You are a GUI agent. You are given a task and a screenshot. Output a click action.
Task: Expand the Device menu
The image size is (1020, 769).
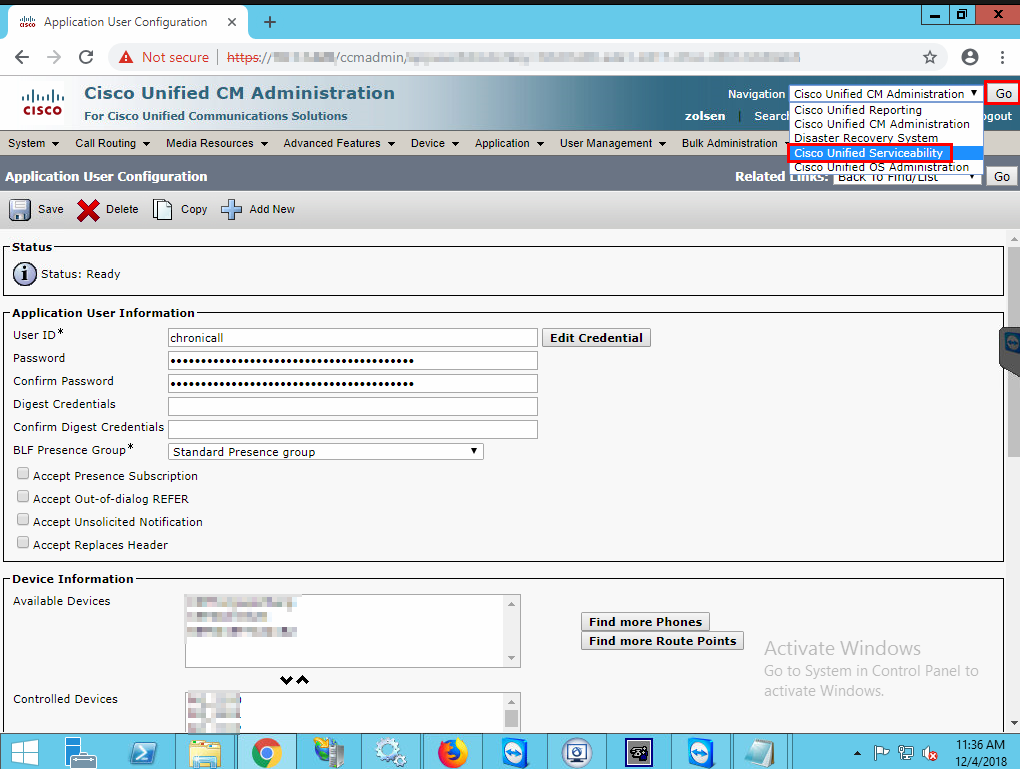click(x=435, y=143)
